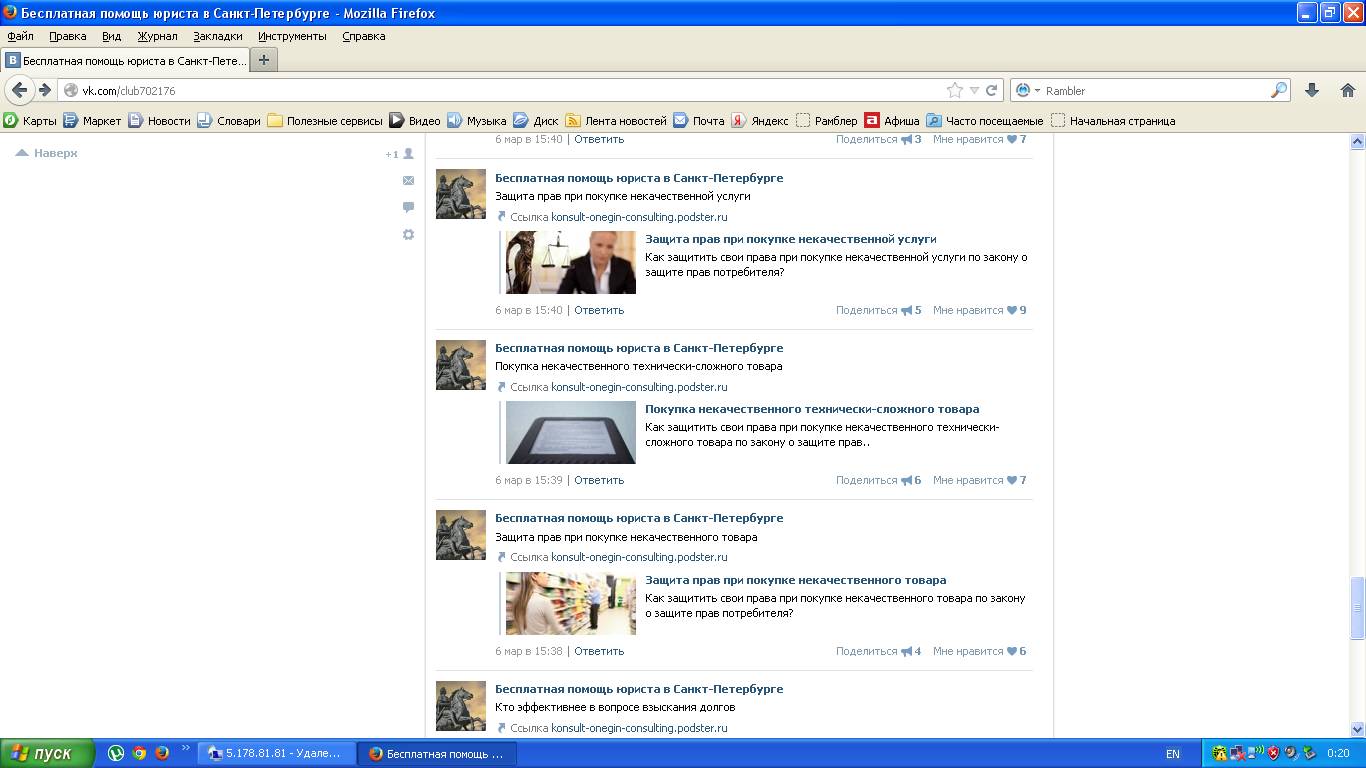Screen dimensions: 1366x768
Task: Expand the URL bar history dropdown arrow
Action: tap(974, 90)
